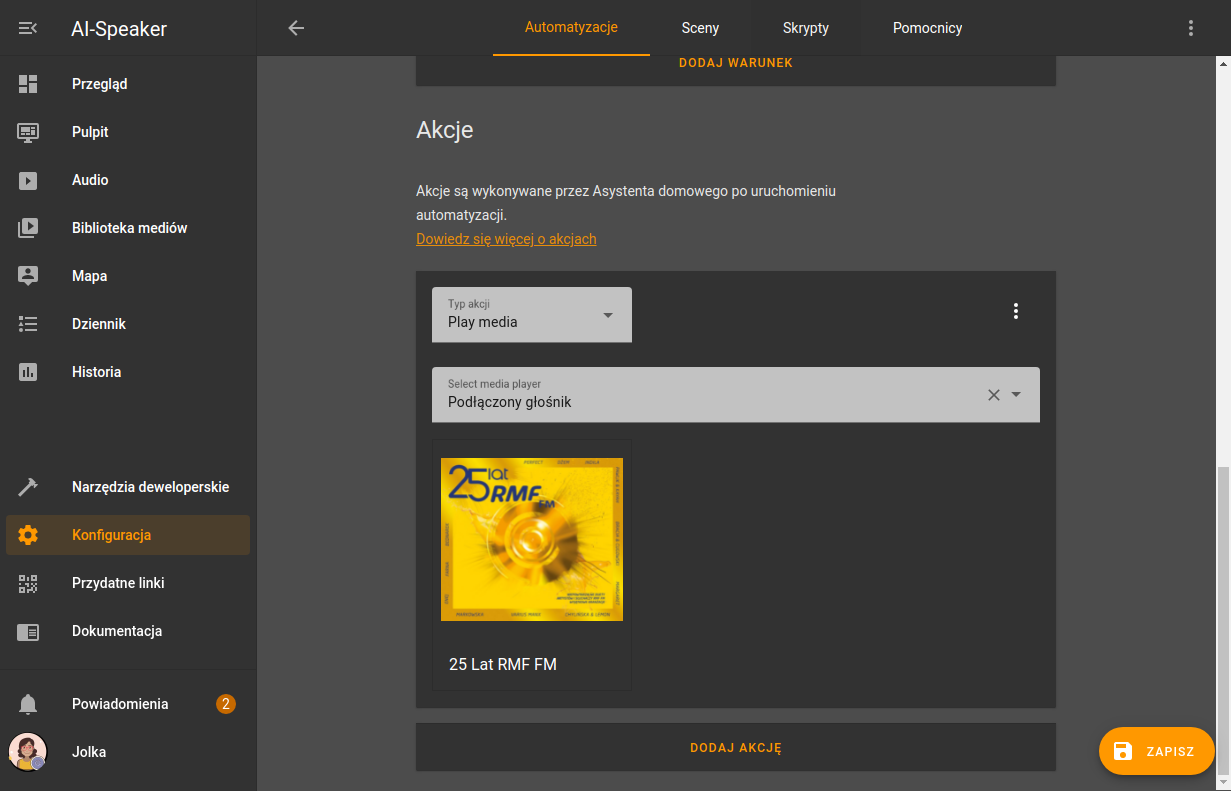The height and width of the screenshot is (791, 1231).
Task: Expand the Typ akcji dropdown
Action: [531, 315]
